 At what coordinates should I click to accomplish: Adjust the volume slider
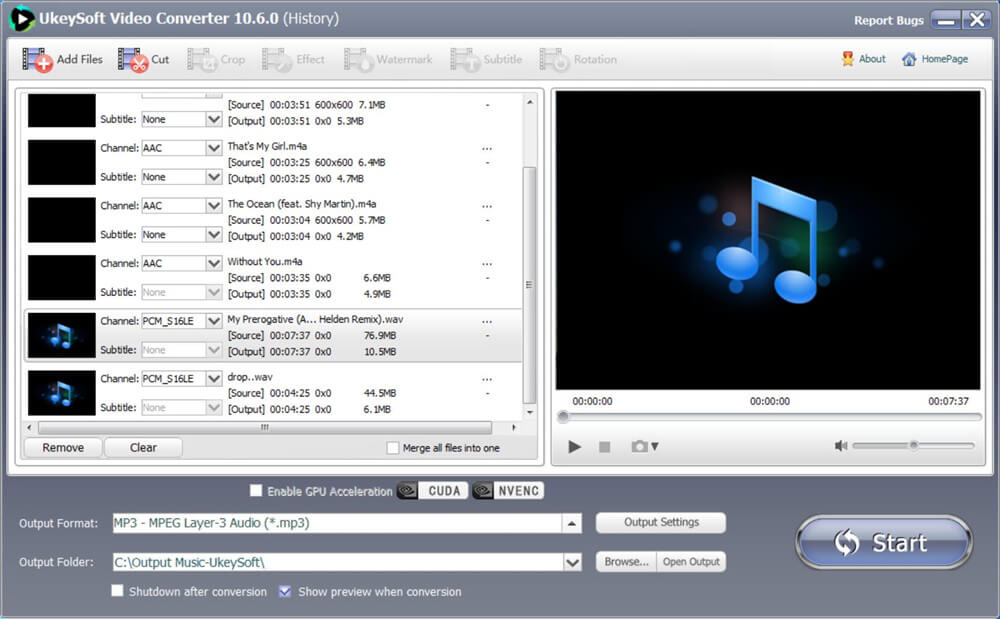(913, 446)
